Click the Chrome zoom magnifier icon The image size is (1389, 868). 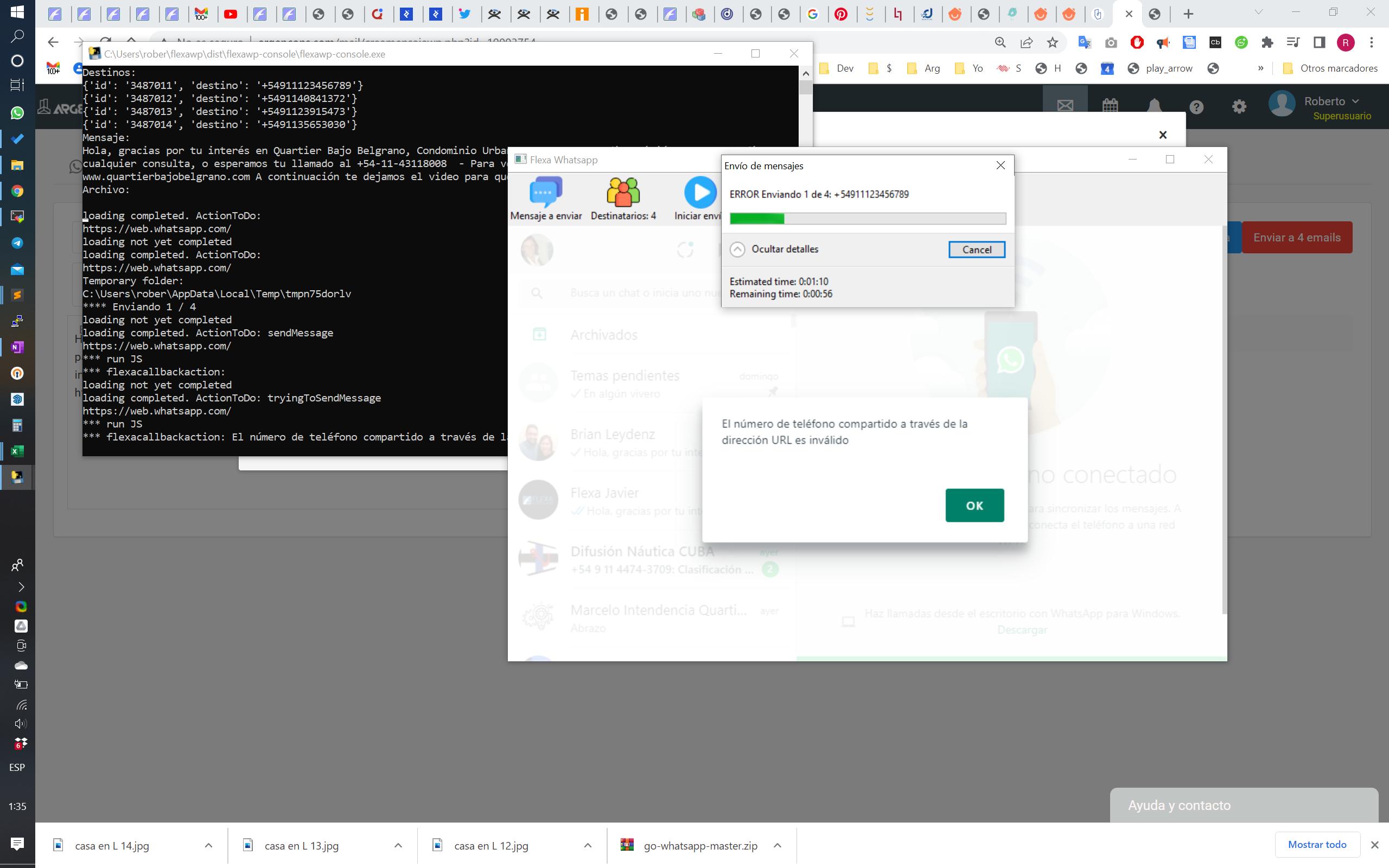click(1000, 42)
